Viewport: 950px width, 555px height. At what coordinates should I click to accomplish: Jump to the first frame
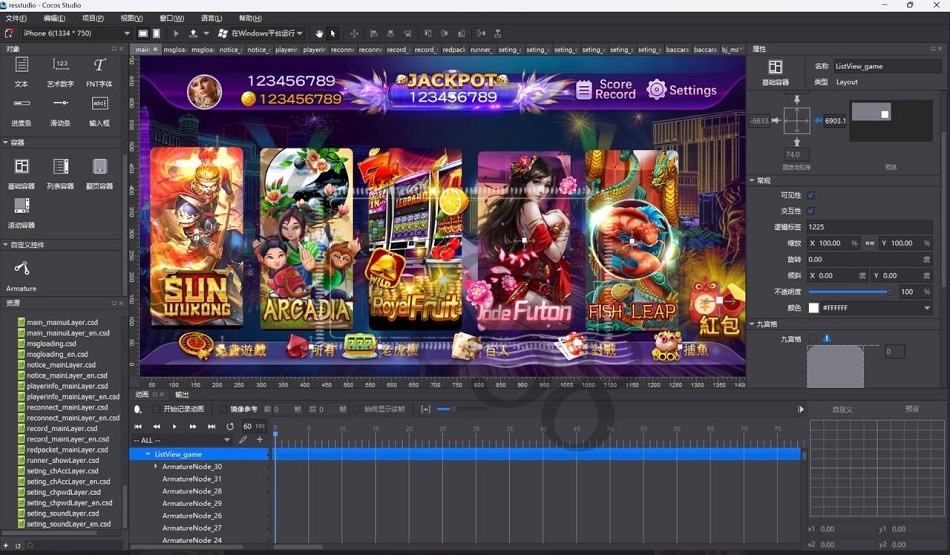pyautogui.click(x=138, y=427)
